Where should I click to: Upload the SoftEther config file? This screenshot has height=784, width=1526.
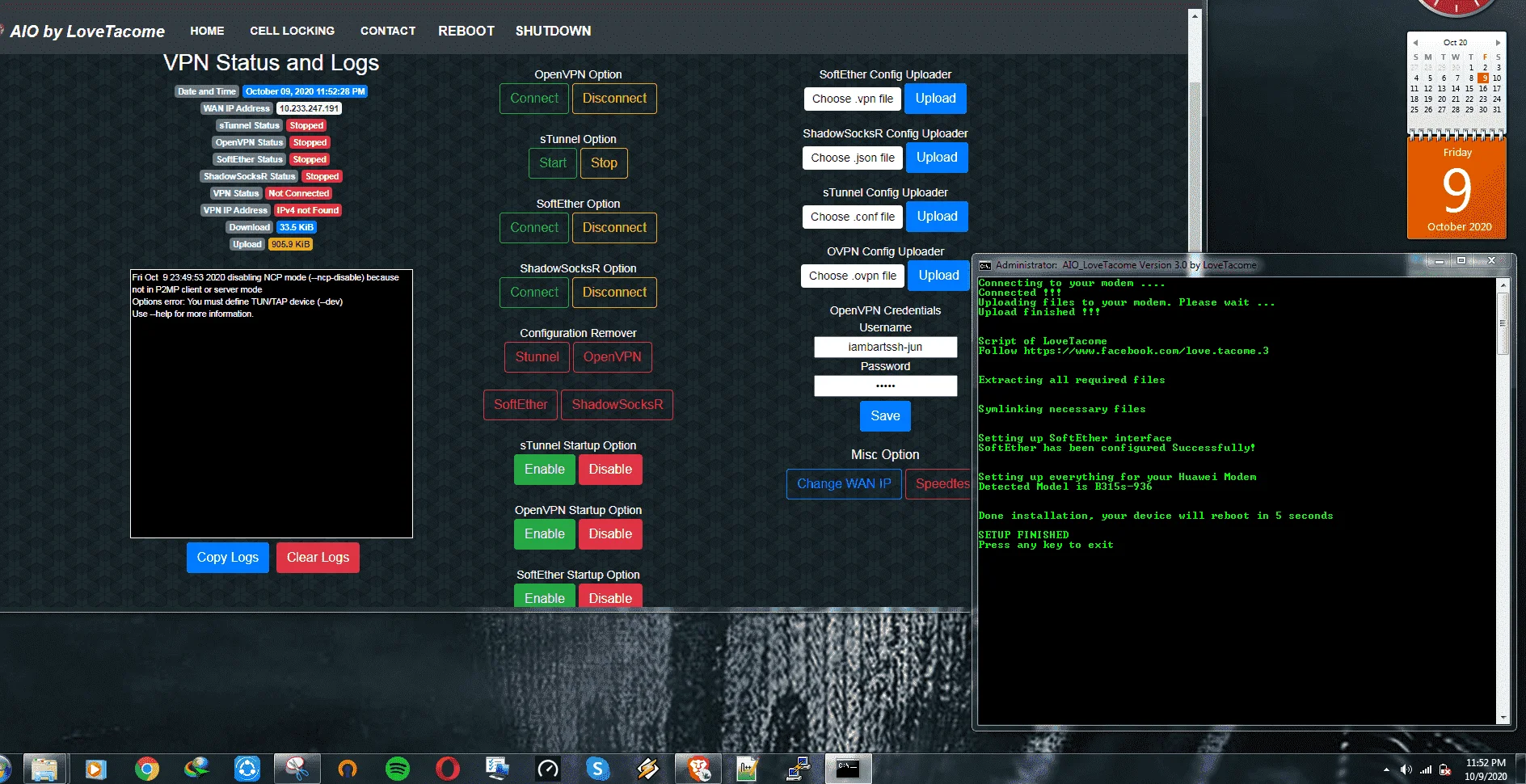tap(936, 99)
